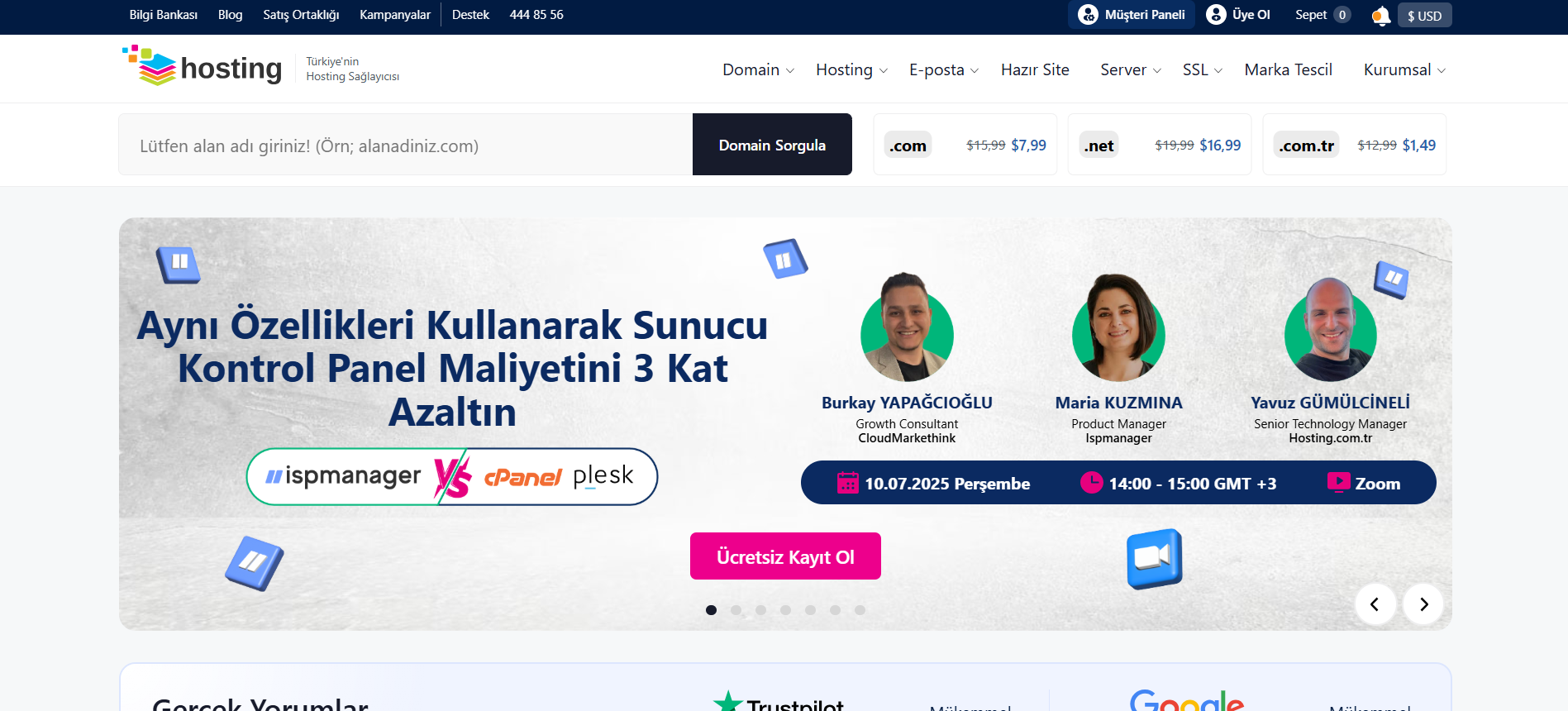Open the Müşteri Paneli button
Image resolution: width=1568 pixels, height=711 pixels.
tap(1131, 15)
